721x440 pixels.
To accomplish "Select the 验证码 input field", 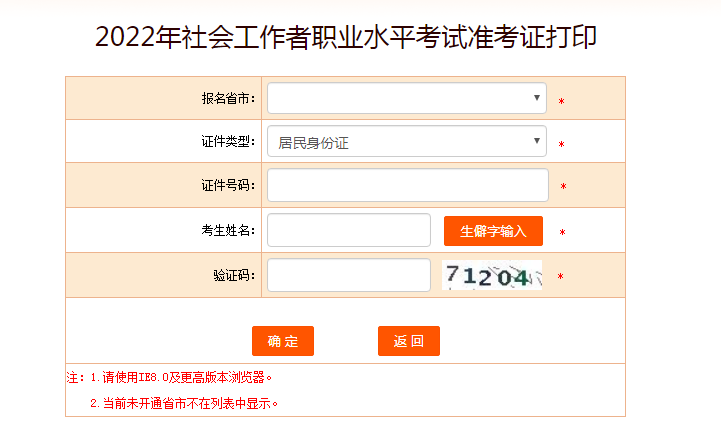I will click(349, 276).
